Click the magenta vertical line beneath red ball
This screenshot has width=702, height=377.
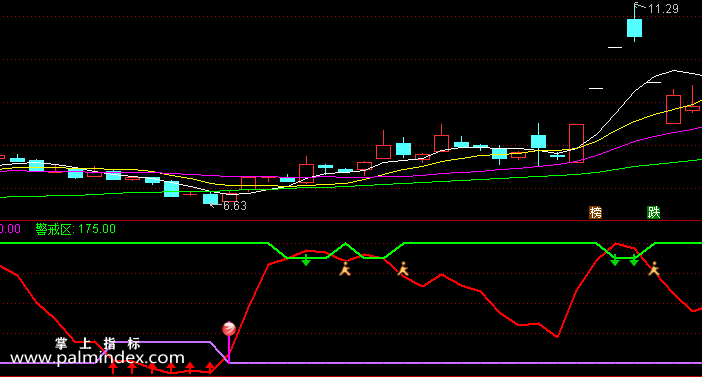(x=229, y=349)
